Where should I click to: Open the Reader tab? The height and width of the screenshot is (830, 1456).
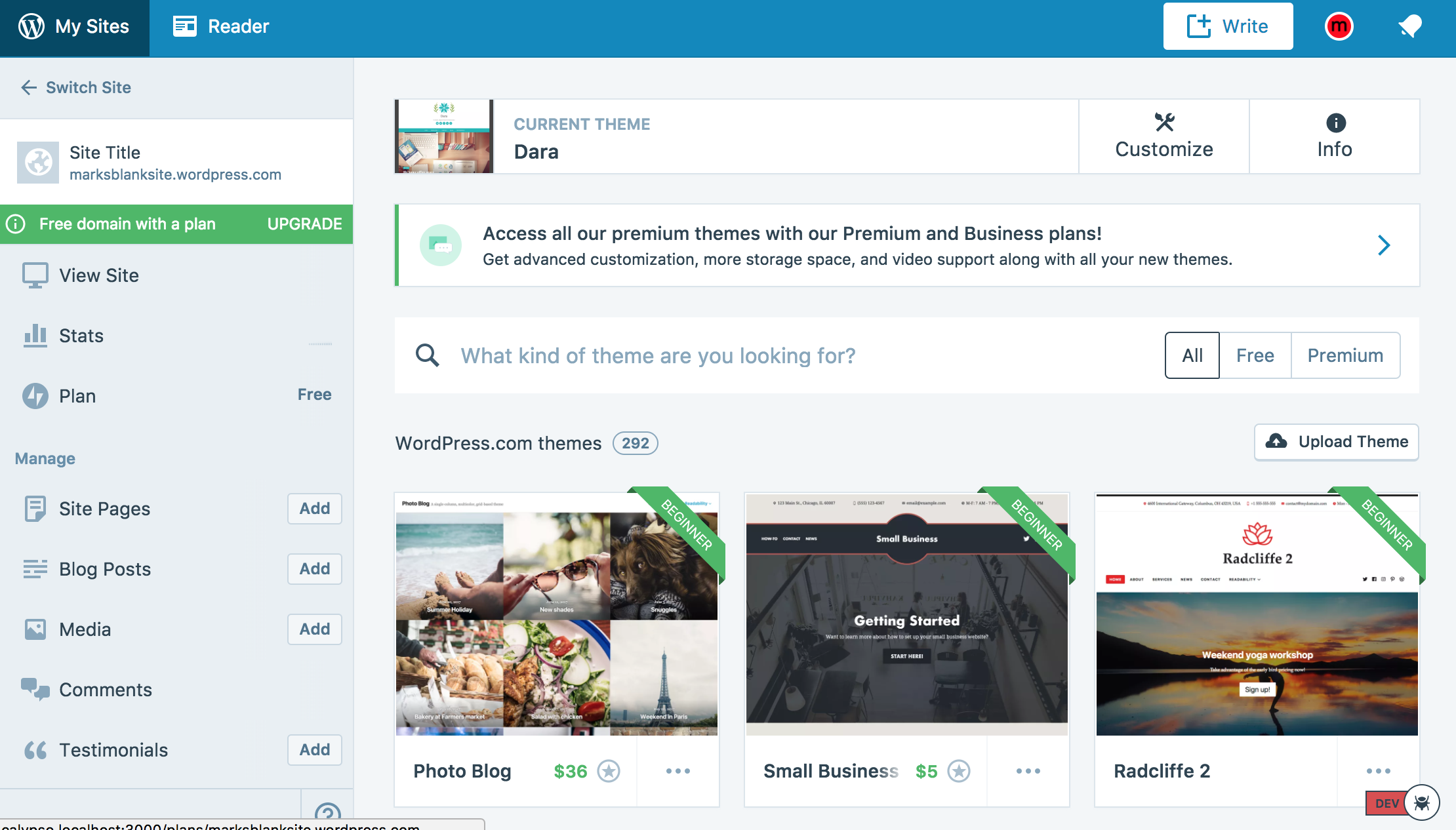(221, 26)
